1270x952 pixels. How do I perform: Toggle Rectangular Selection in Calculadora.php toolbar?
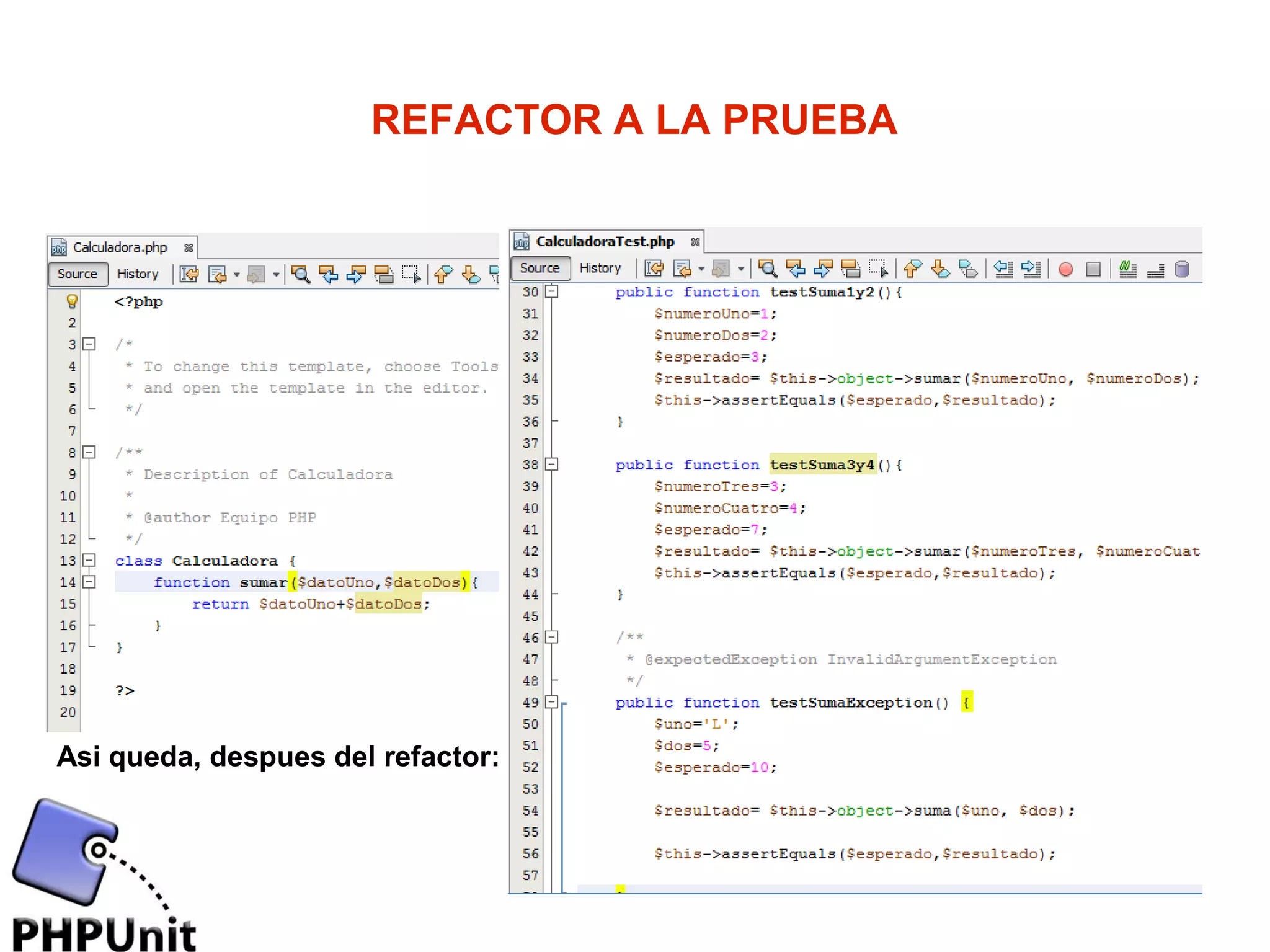[411, 274]
